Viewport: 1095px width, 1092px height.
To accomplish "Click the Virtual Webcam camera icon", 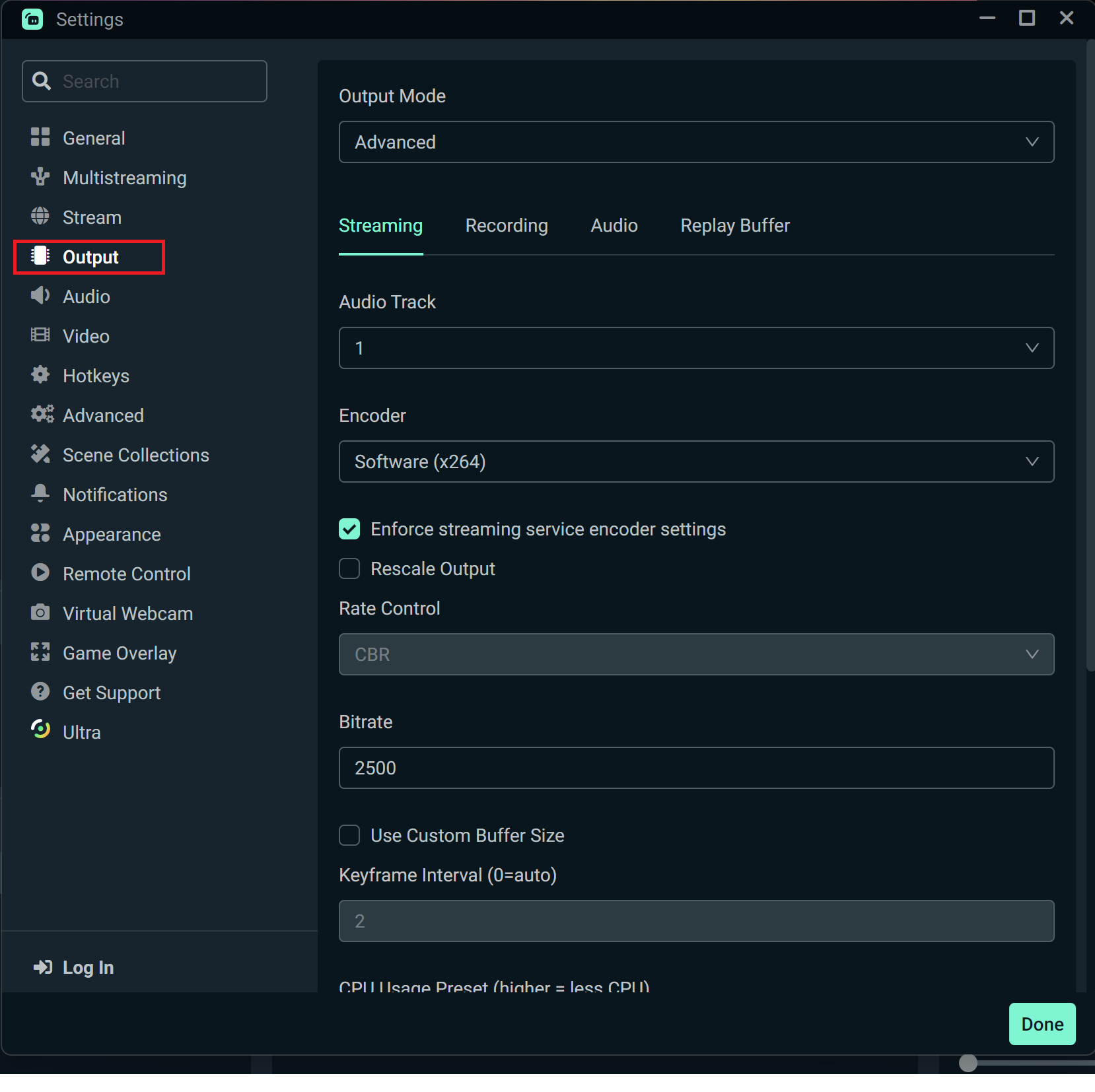I will coord(40,612).
